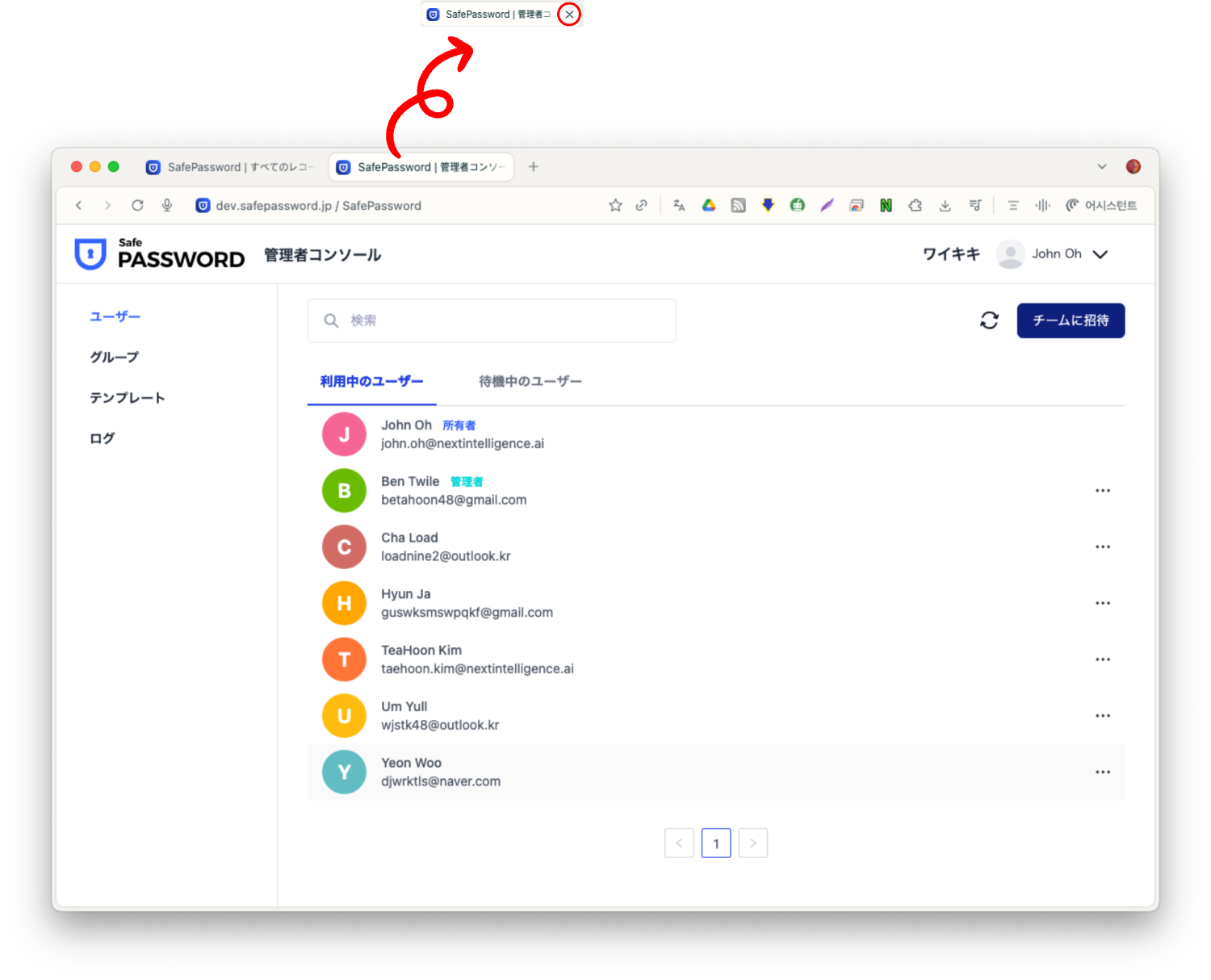The image size is (1211, 980).
Task: Open more options for Ben Twile
Action: (x=1102, y=491)
